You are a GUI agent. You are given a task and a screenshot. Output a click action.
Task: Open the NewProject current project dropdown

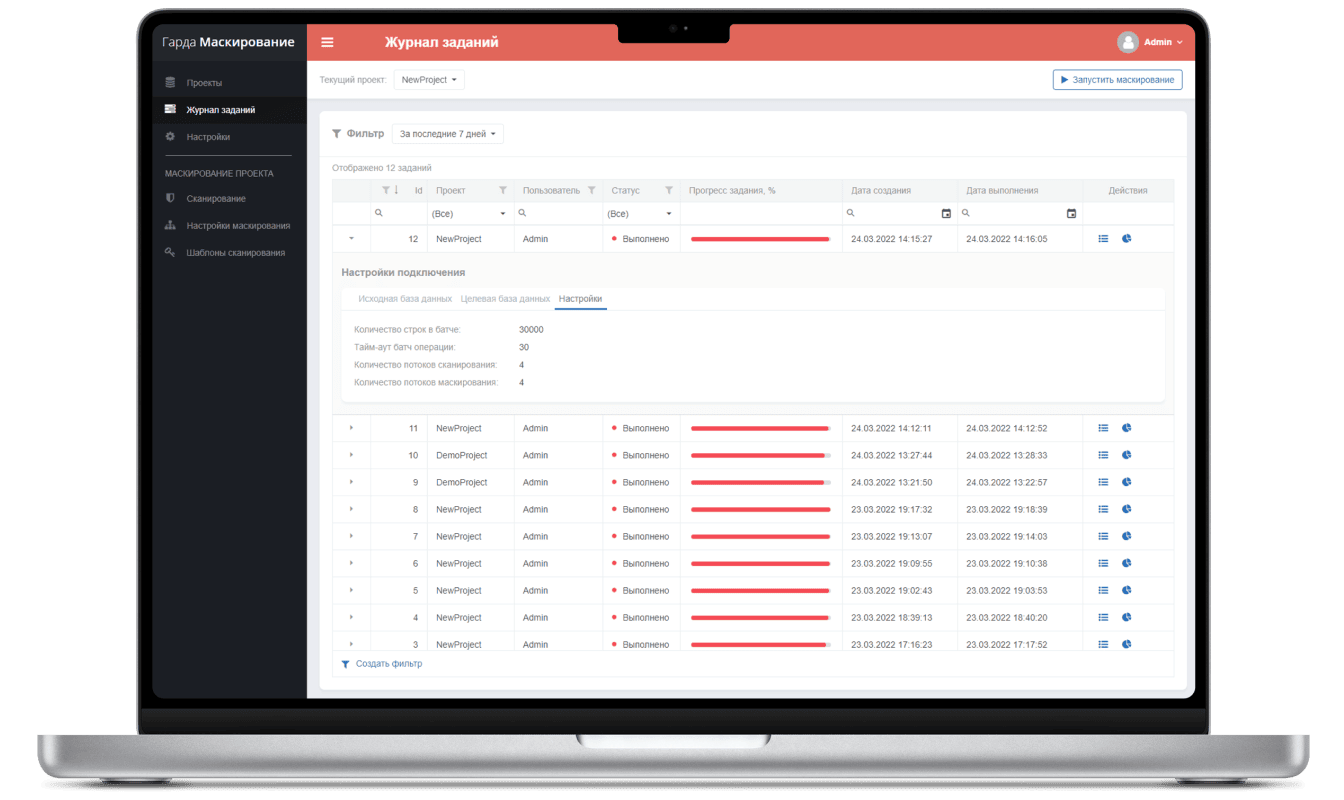pyautogui.click(x=429, y=80)
